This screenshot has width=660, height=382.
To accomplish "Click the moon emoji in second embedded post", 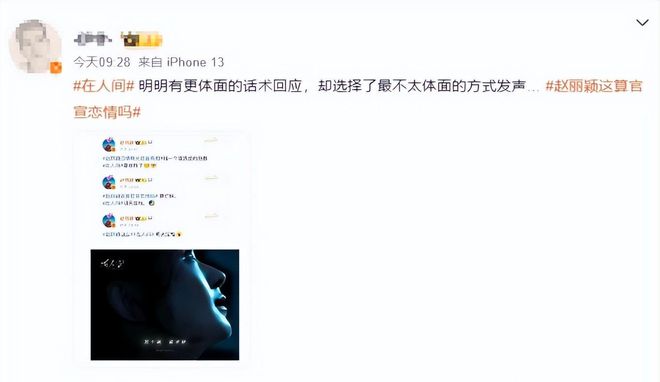I will tap(152, 203).
